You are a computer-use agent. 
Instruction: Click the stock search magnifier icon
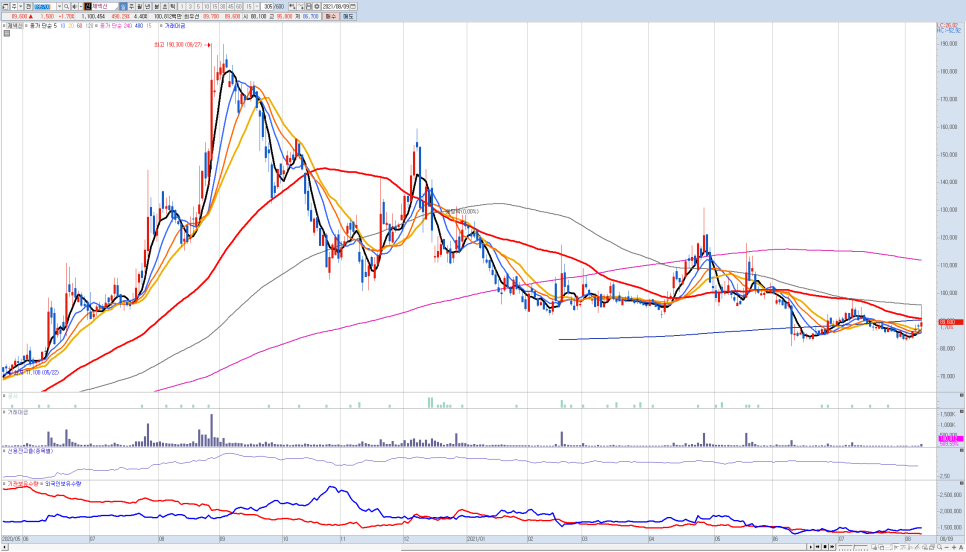(x=67, y=6)
